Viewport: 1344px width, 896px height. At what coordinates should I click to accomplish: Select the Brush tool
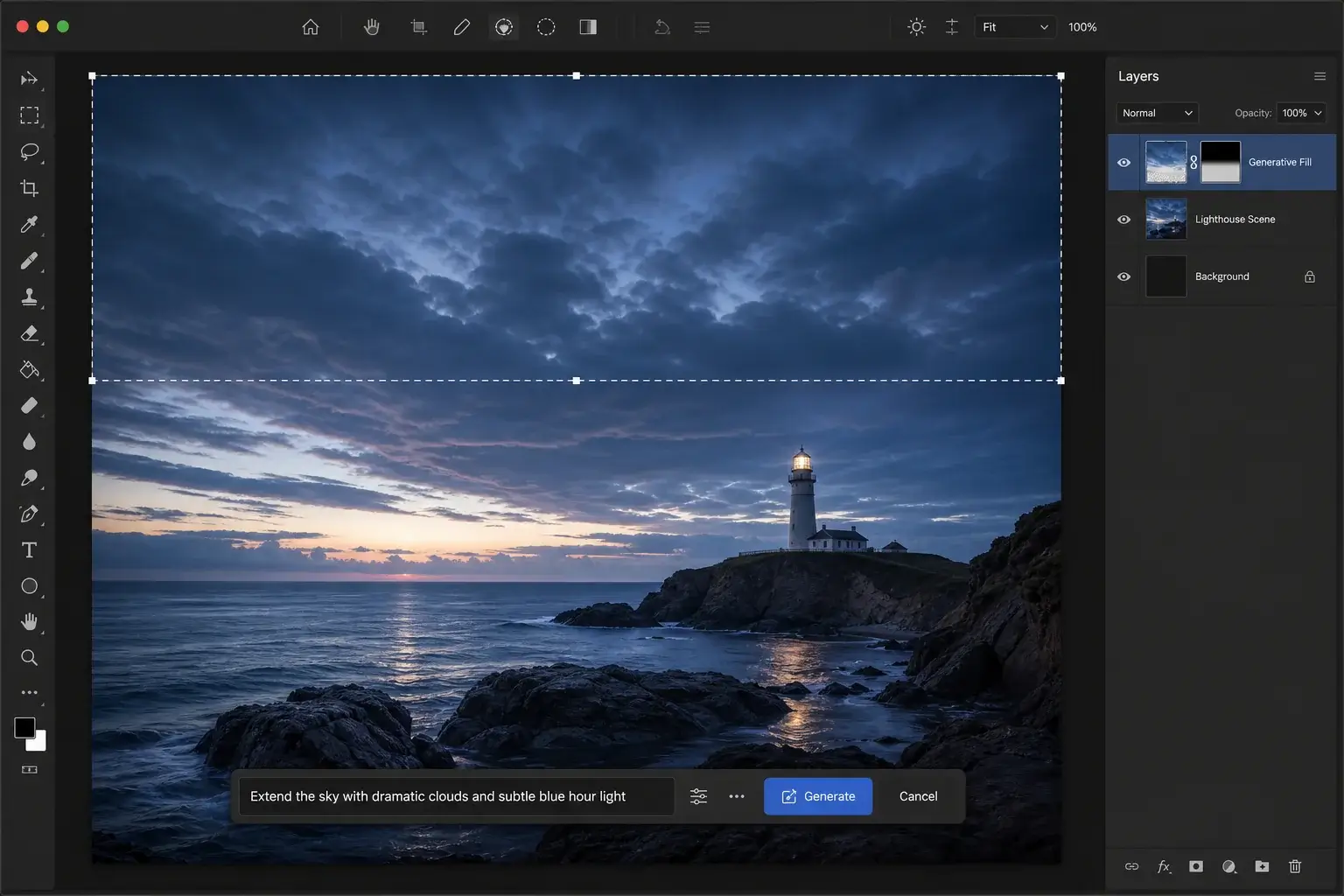click(x=30, y=261)
